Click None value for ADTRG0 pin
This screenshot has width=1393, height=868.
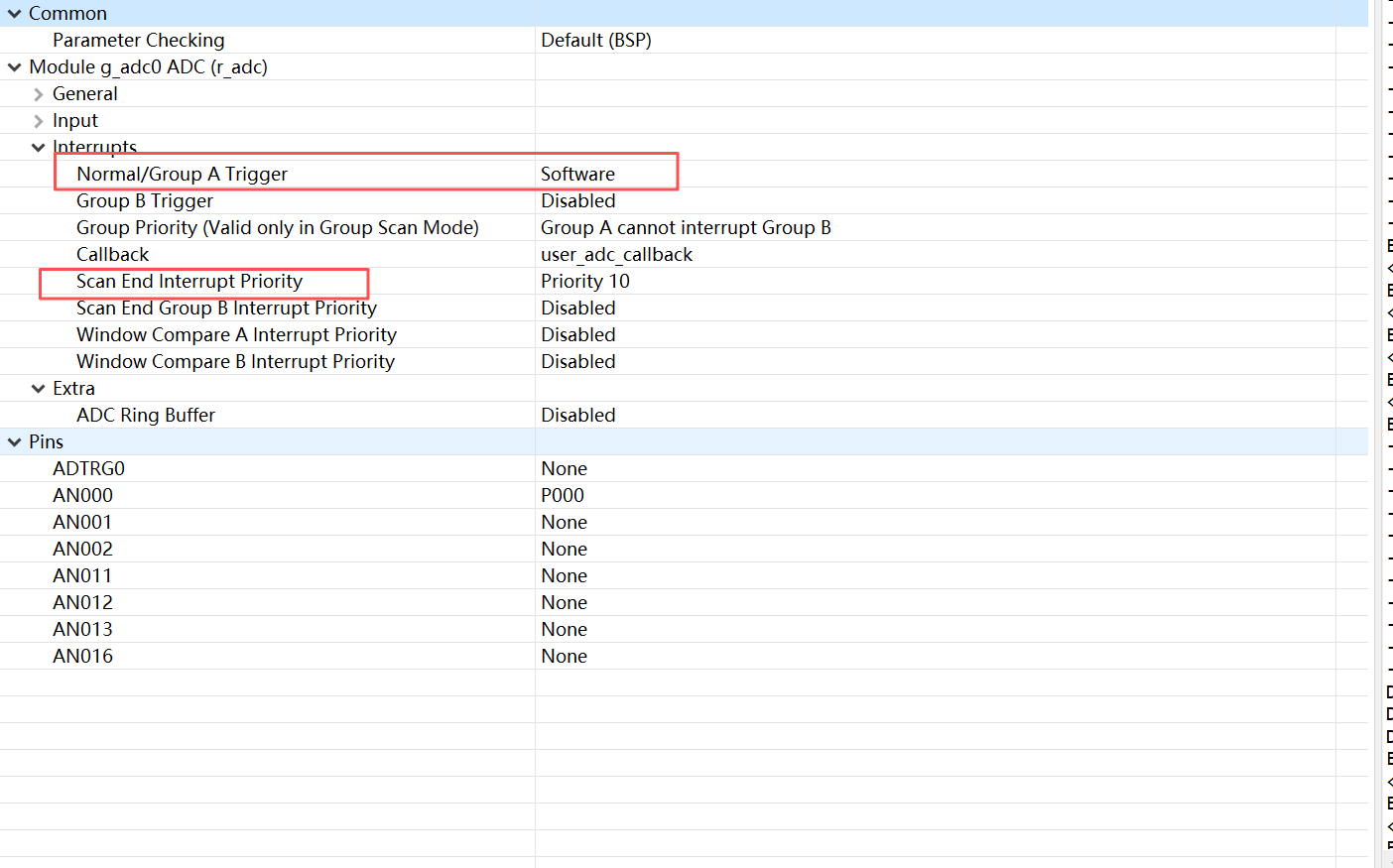pos(565,469)
